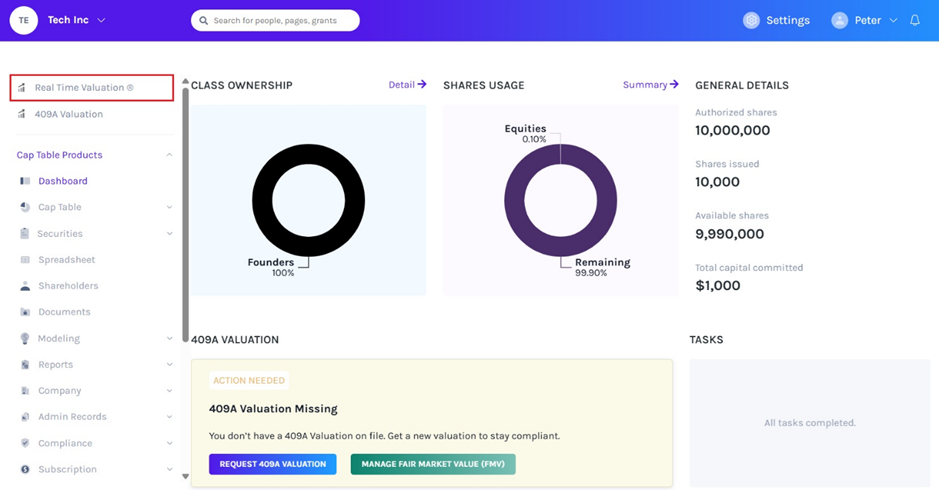The height and width of the screenshot is (490, 939).
Task: Open Real Time Valuation menu item
Action: [92, 87]
